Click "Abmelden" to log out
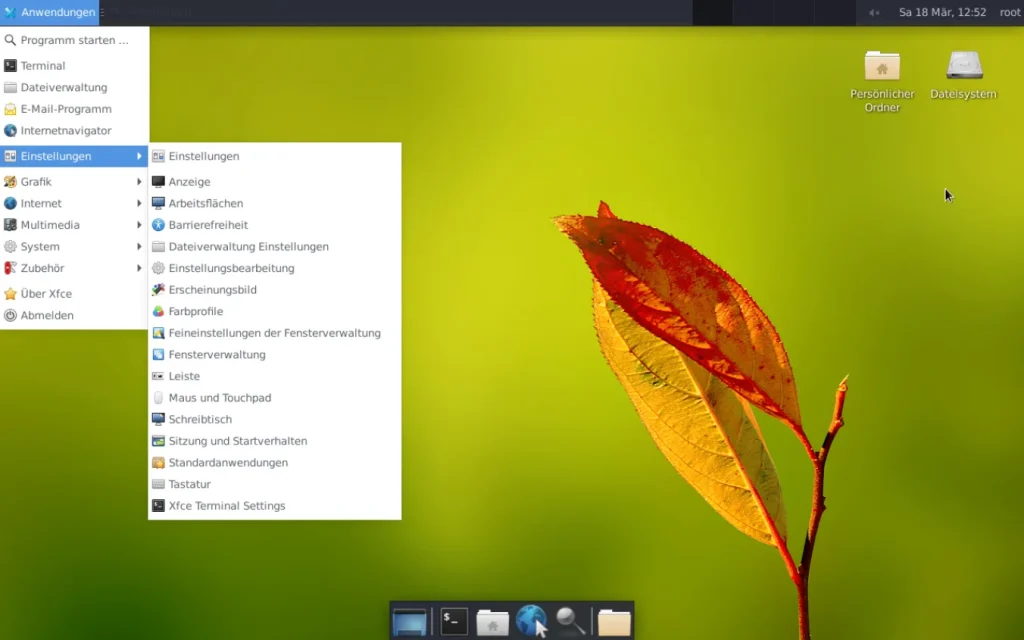Viewport: 1024px width, 640px height. [46, 315]
